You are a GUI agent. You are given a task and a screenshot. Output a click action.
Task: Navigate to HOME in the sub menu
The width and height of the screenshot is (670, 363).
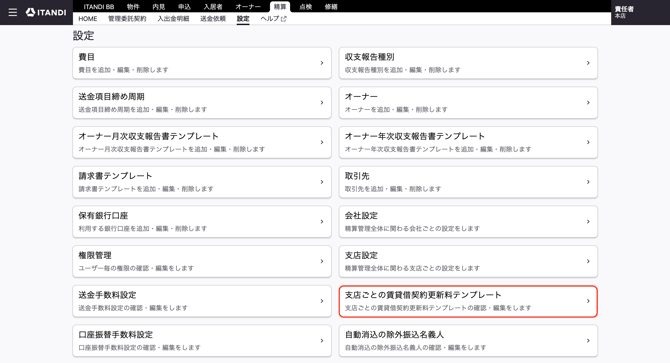point(88,19)
